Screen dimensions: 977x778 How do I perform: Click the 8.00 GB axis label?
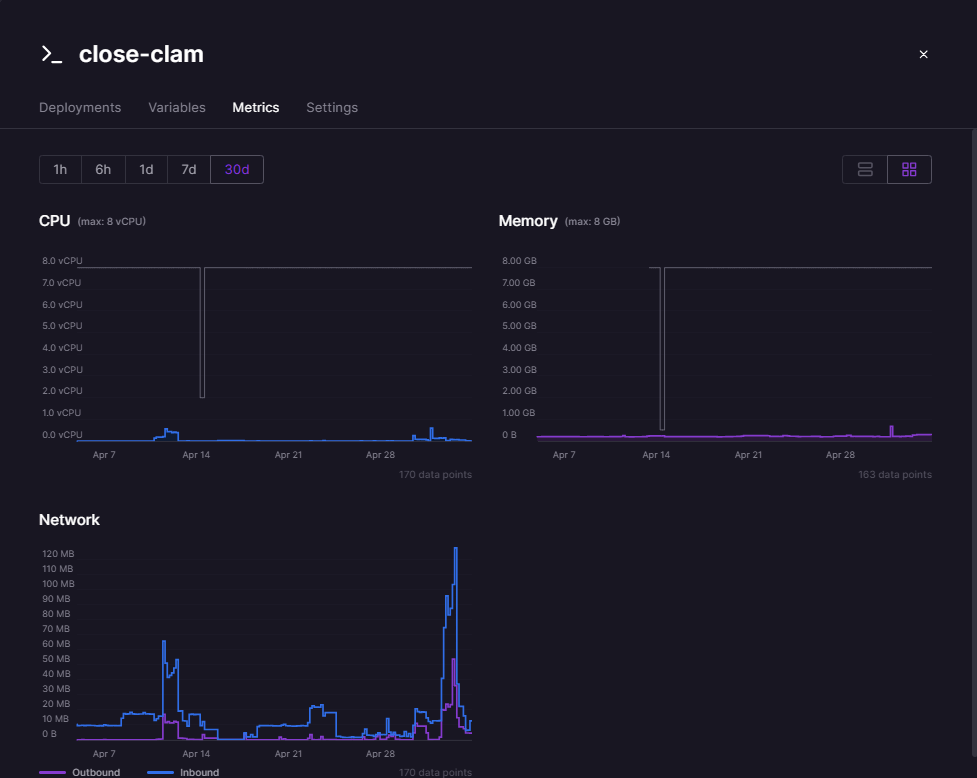coord(519,260)
